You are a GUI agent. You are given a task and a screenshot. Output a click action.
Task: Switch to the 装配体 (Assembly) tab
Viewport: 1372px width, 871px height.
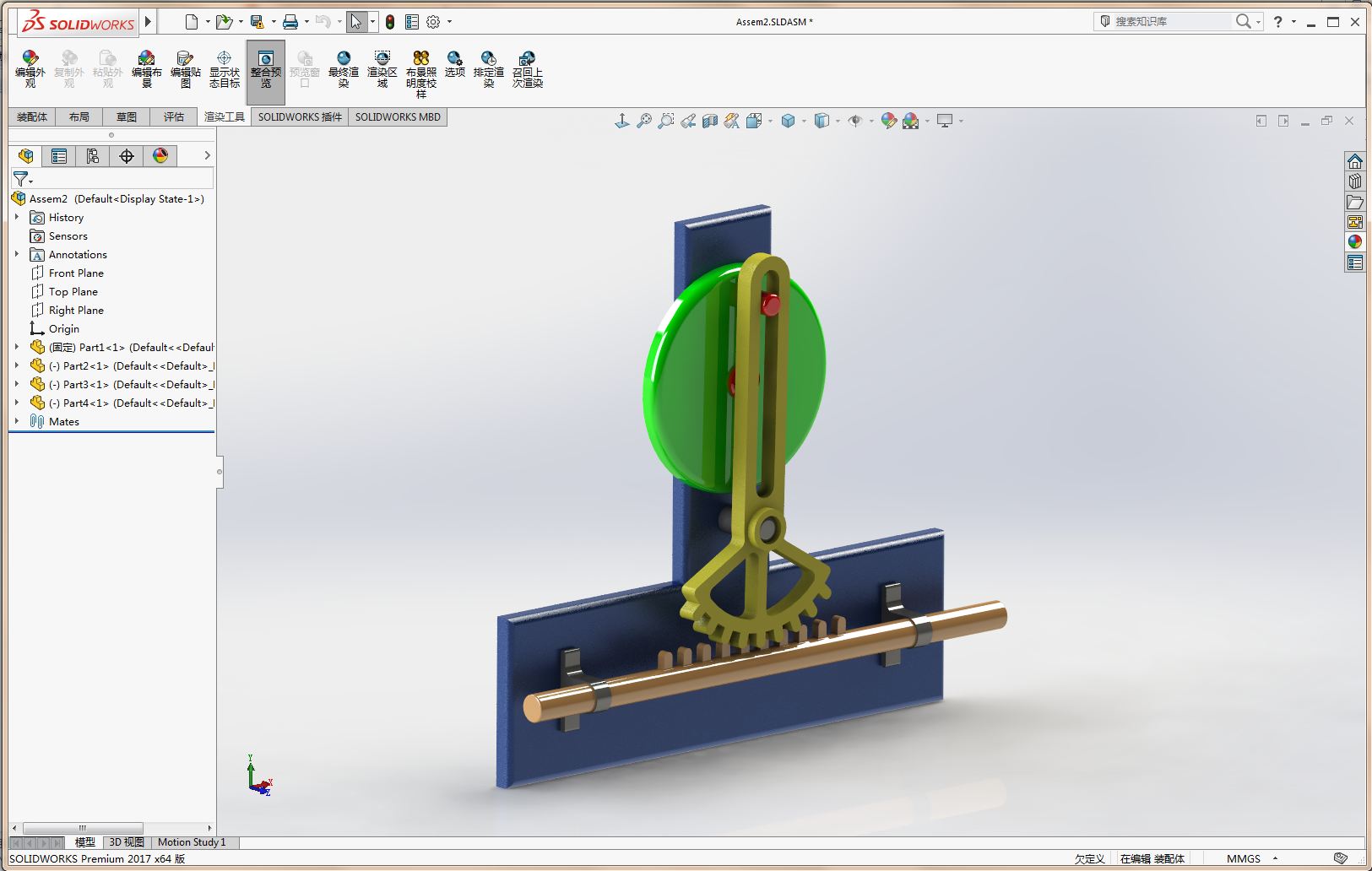pos(32,116)
